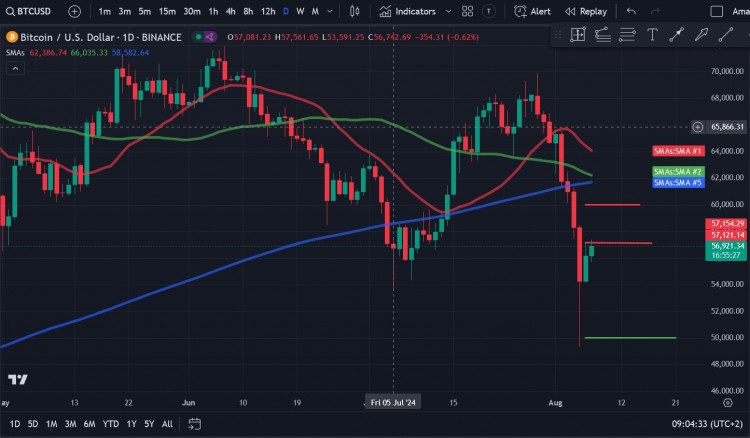This screenshot has width=750, height=438.
Task: Select 30m timeframe
Action: point(192,11)
